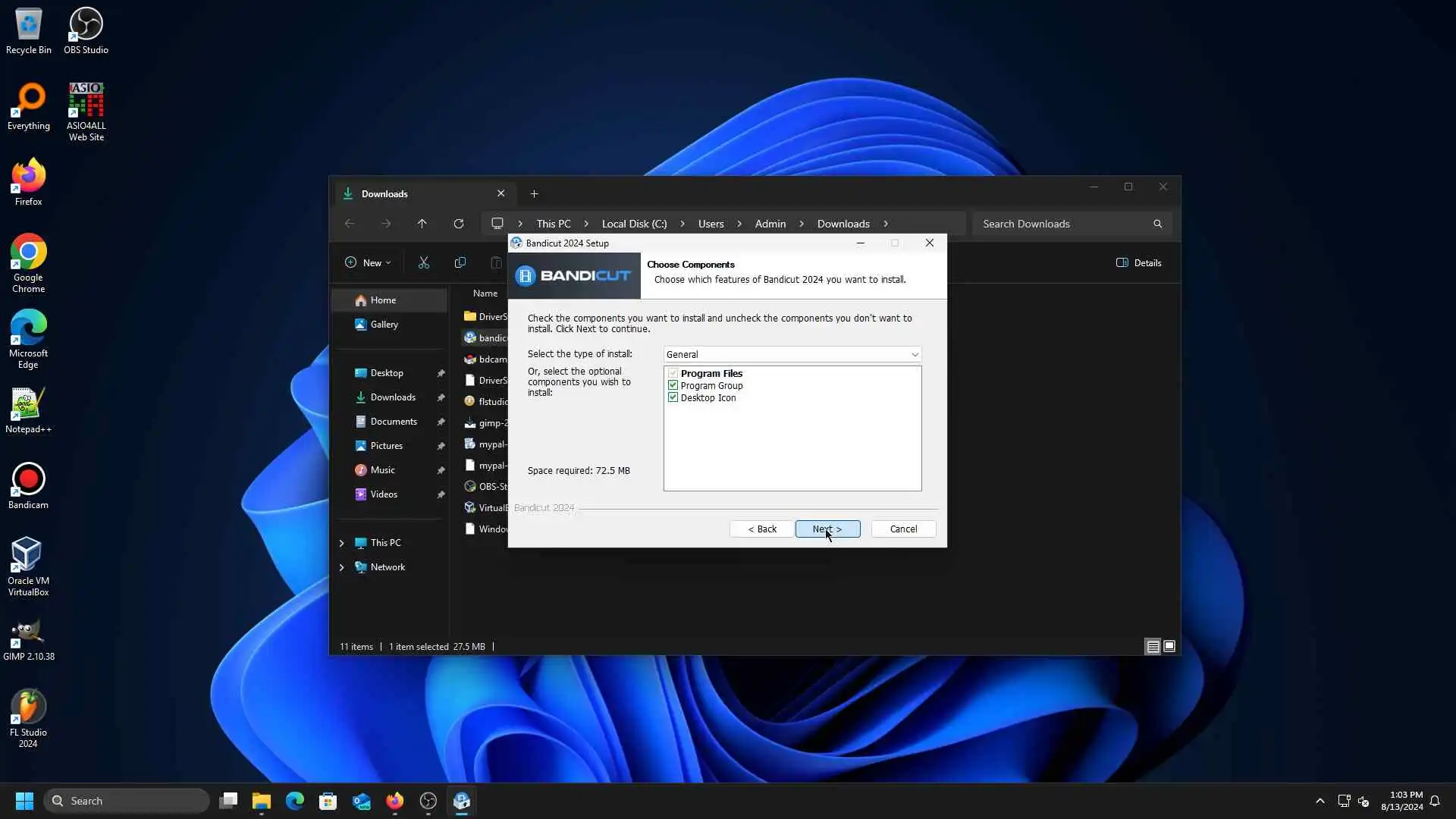Click Firefox icon in the taskbar

pos(394,801)
